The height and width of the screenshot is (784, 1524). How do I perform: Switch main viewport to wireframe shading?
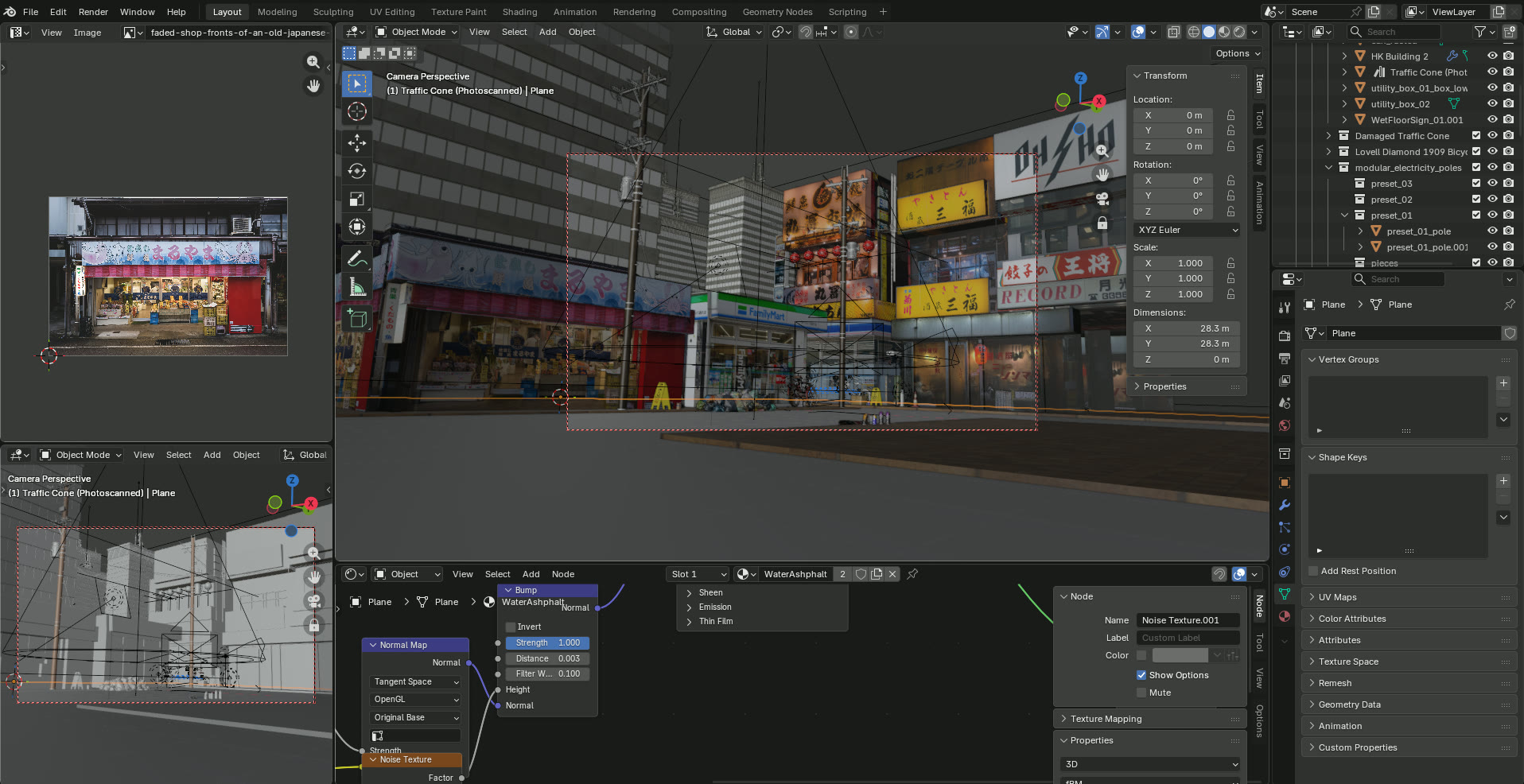1194,32
